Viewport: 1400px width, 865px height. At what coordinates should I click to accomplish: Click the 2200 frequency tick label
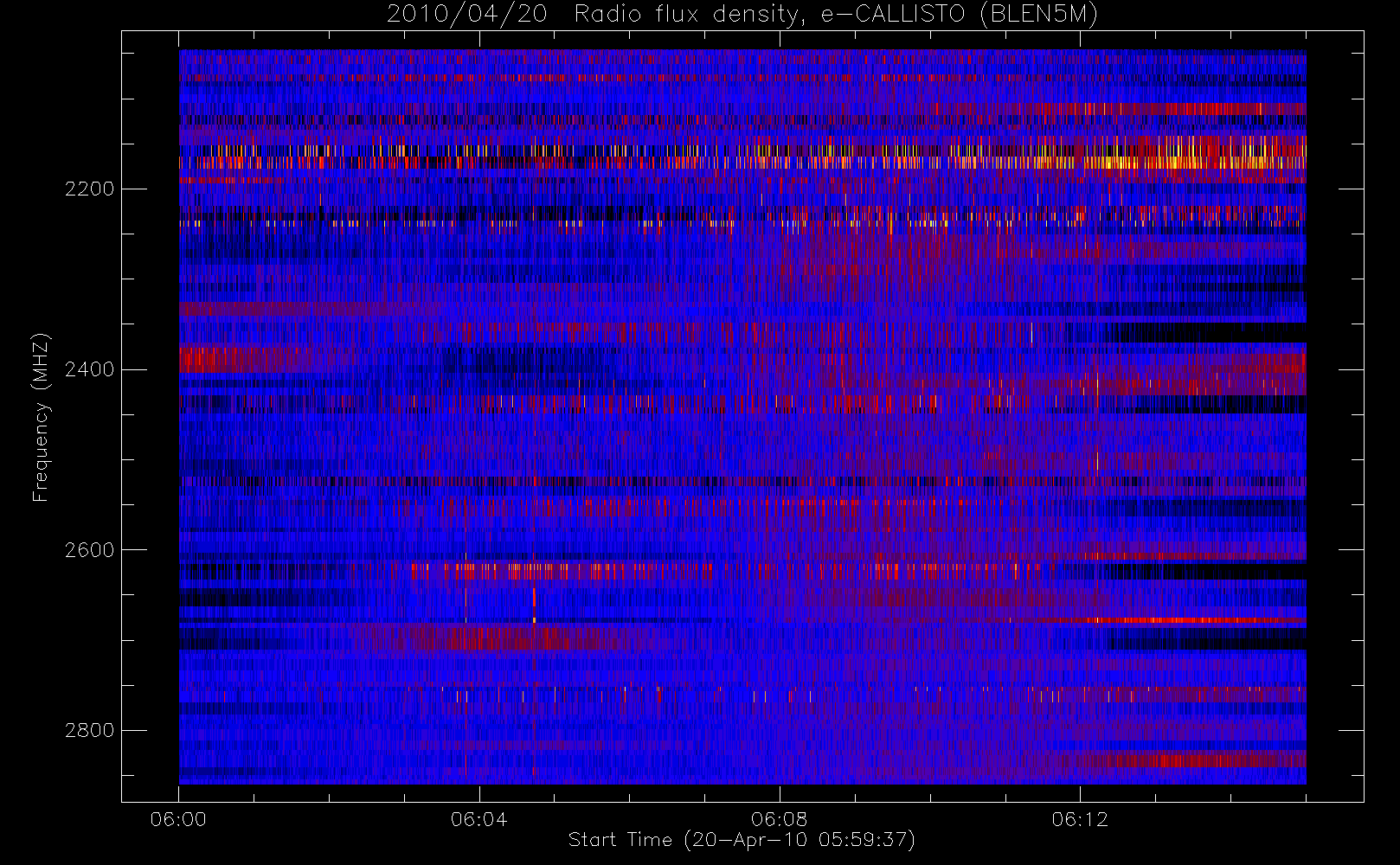(89, 189)
